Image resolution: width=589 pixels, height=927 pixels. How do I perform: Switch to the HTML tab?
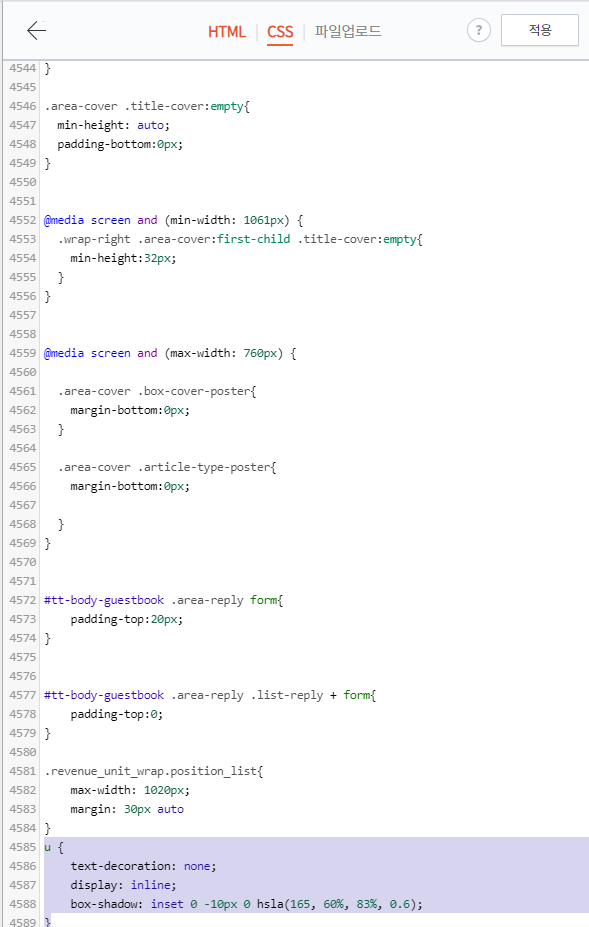(x=226, y=31)
